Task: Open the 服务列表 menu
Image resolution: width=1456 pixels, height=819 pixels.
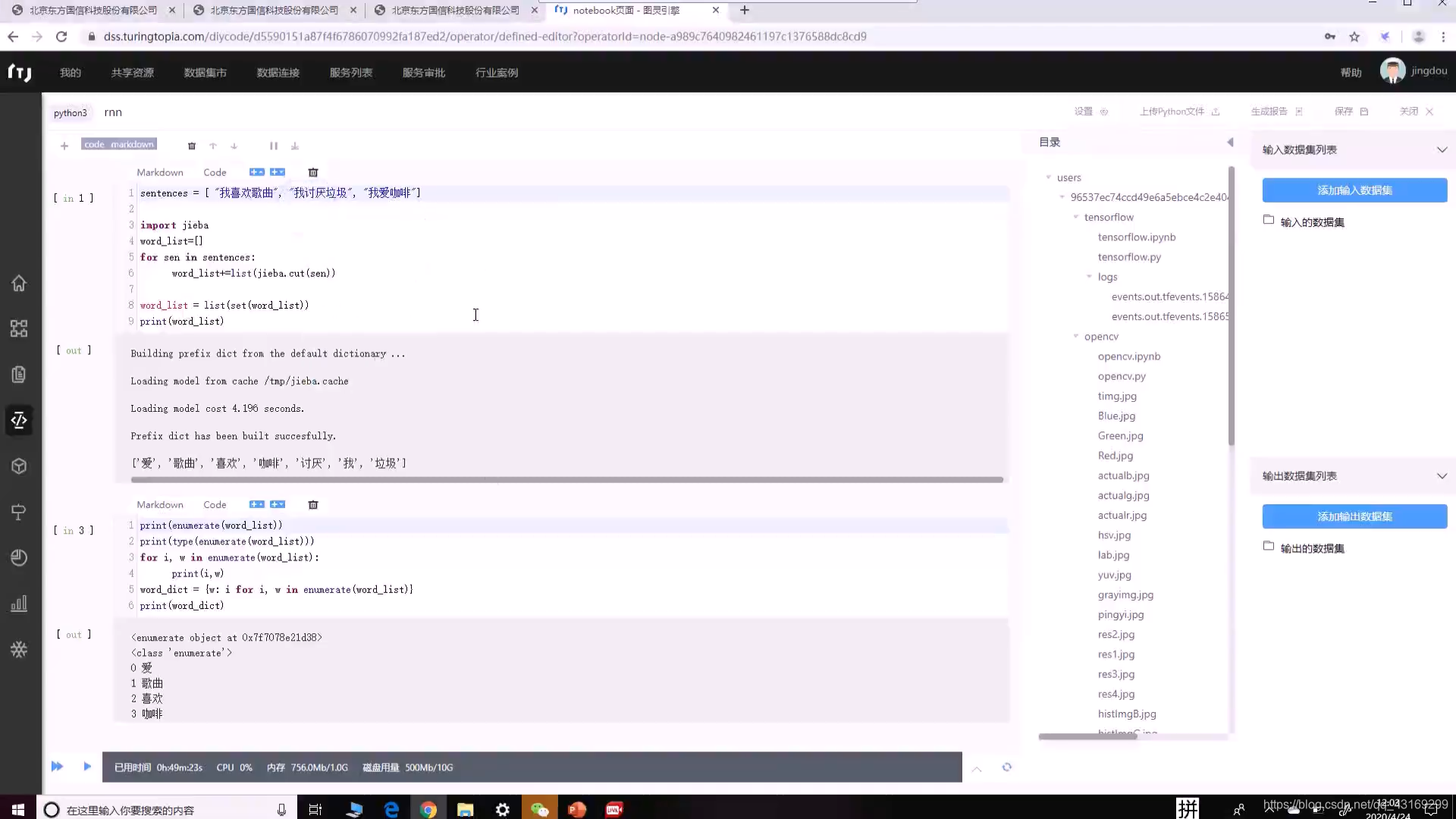Action: click(x=350, y=73)
